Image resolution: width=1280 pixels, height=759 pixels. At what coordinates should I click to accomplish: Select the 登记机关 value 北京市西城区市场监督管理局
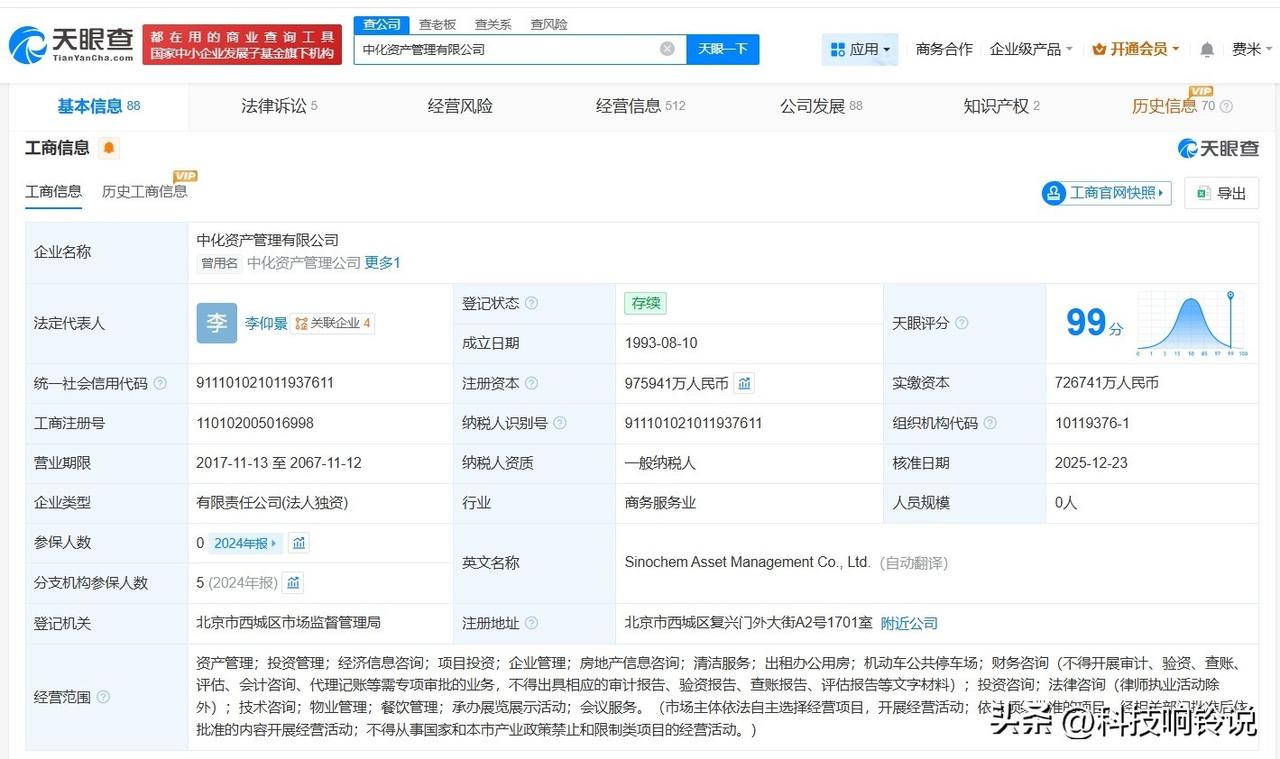coord(288,623)
